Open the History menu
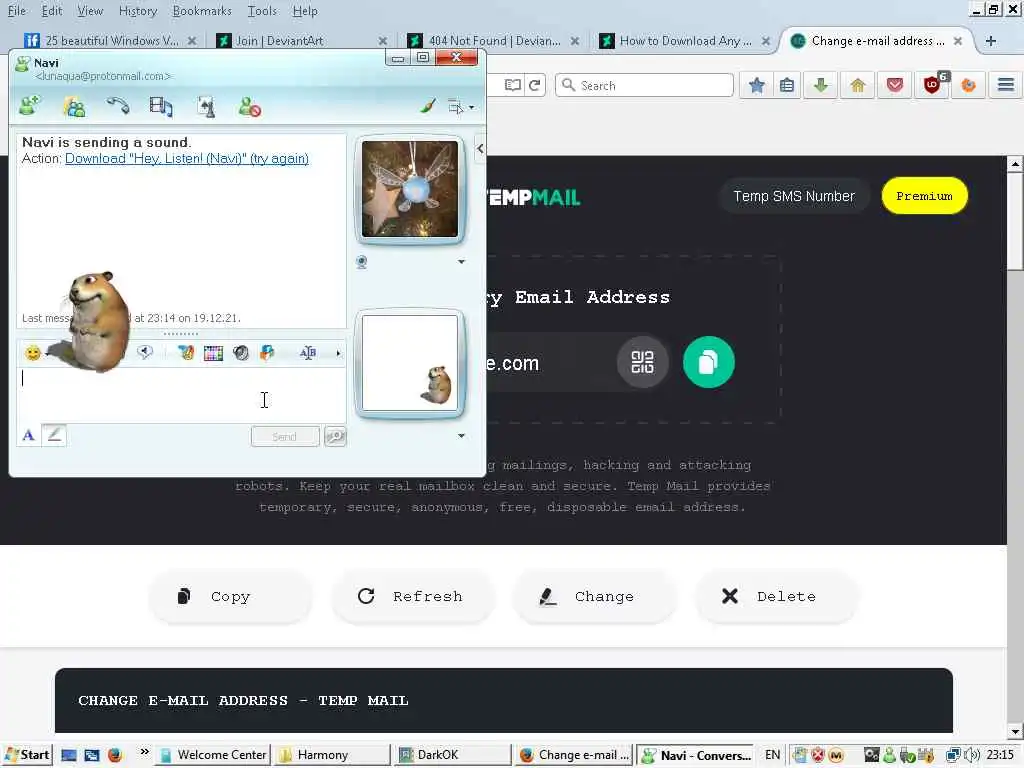Image resolution: width=1024 pixels, height=768 pixels. coord(138,11)
